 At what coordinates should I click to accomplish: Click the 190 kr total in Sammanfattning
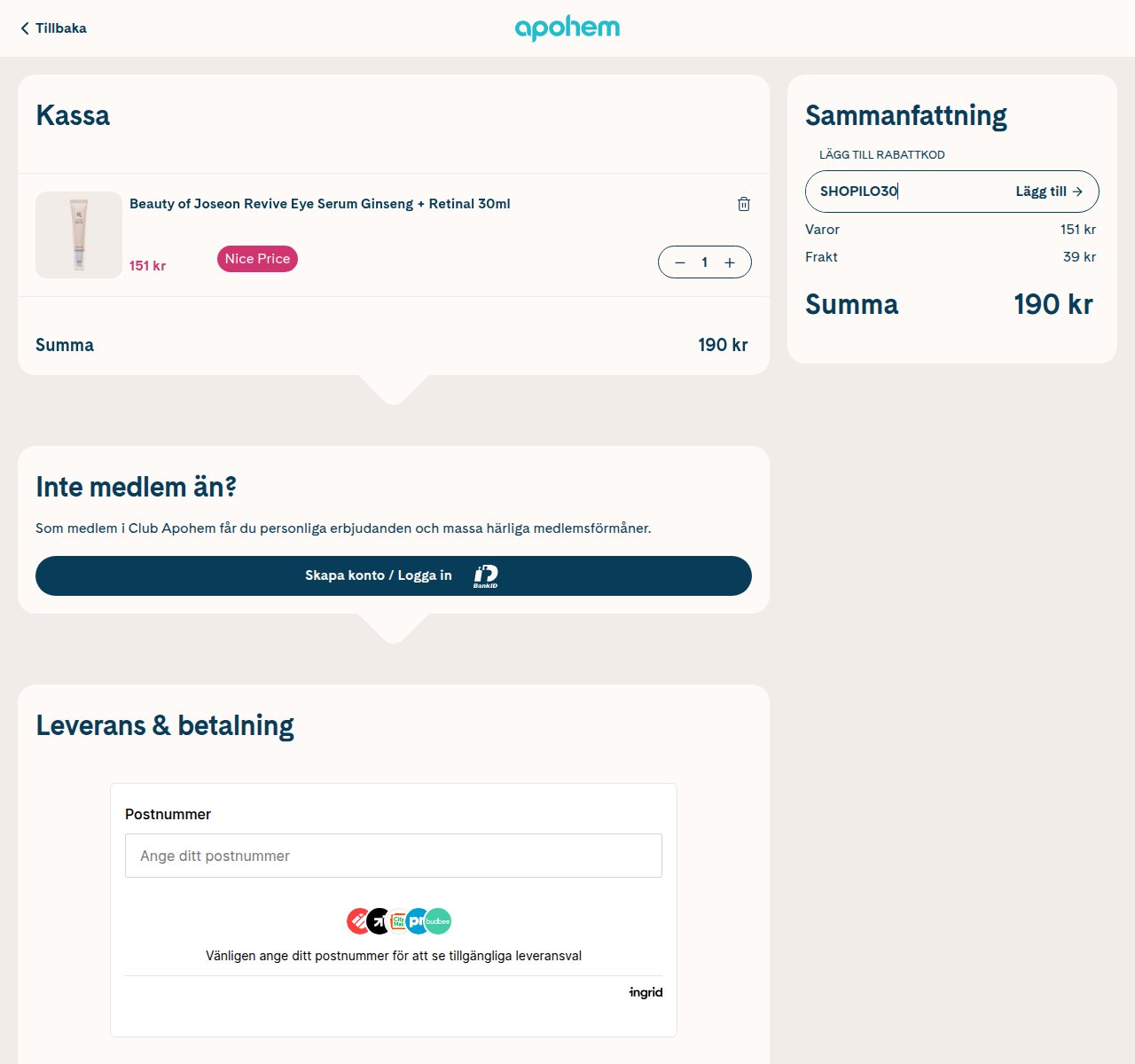[1053, 305]
